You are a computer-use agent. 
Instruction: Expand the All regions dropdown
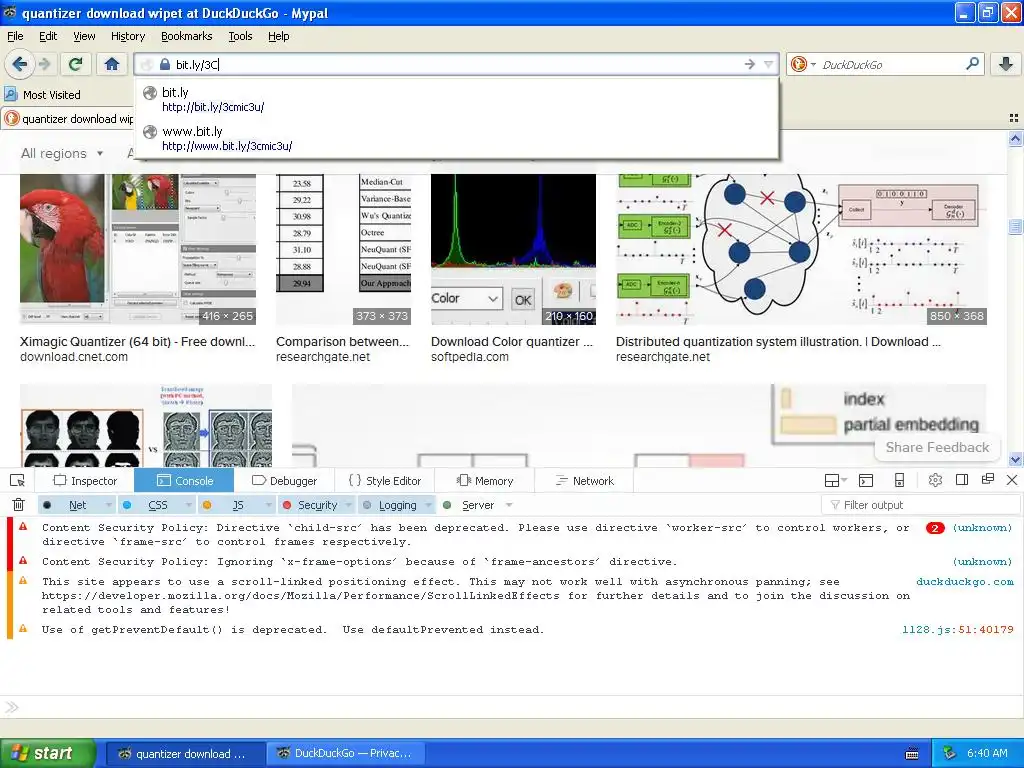(x=62, y=153)
